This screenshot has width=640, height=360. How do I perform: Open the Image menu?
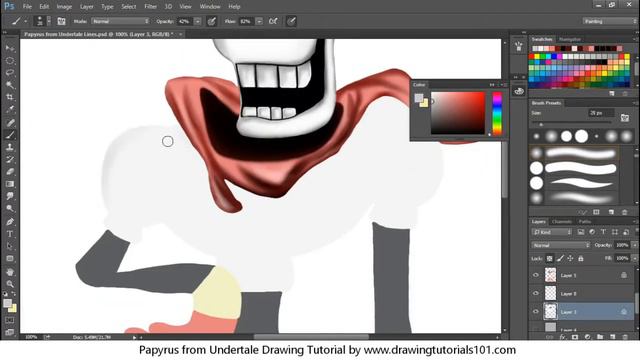(x=64, y=7)
